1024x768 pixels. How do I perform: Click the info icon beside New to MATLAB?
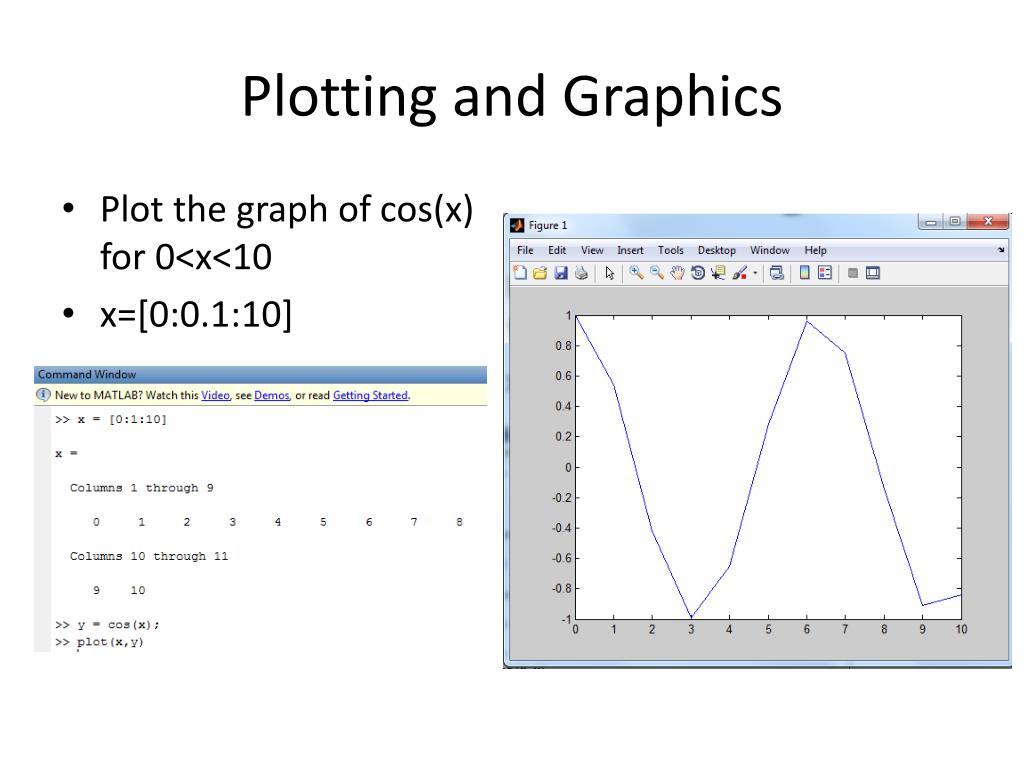[x=43, y=394]
